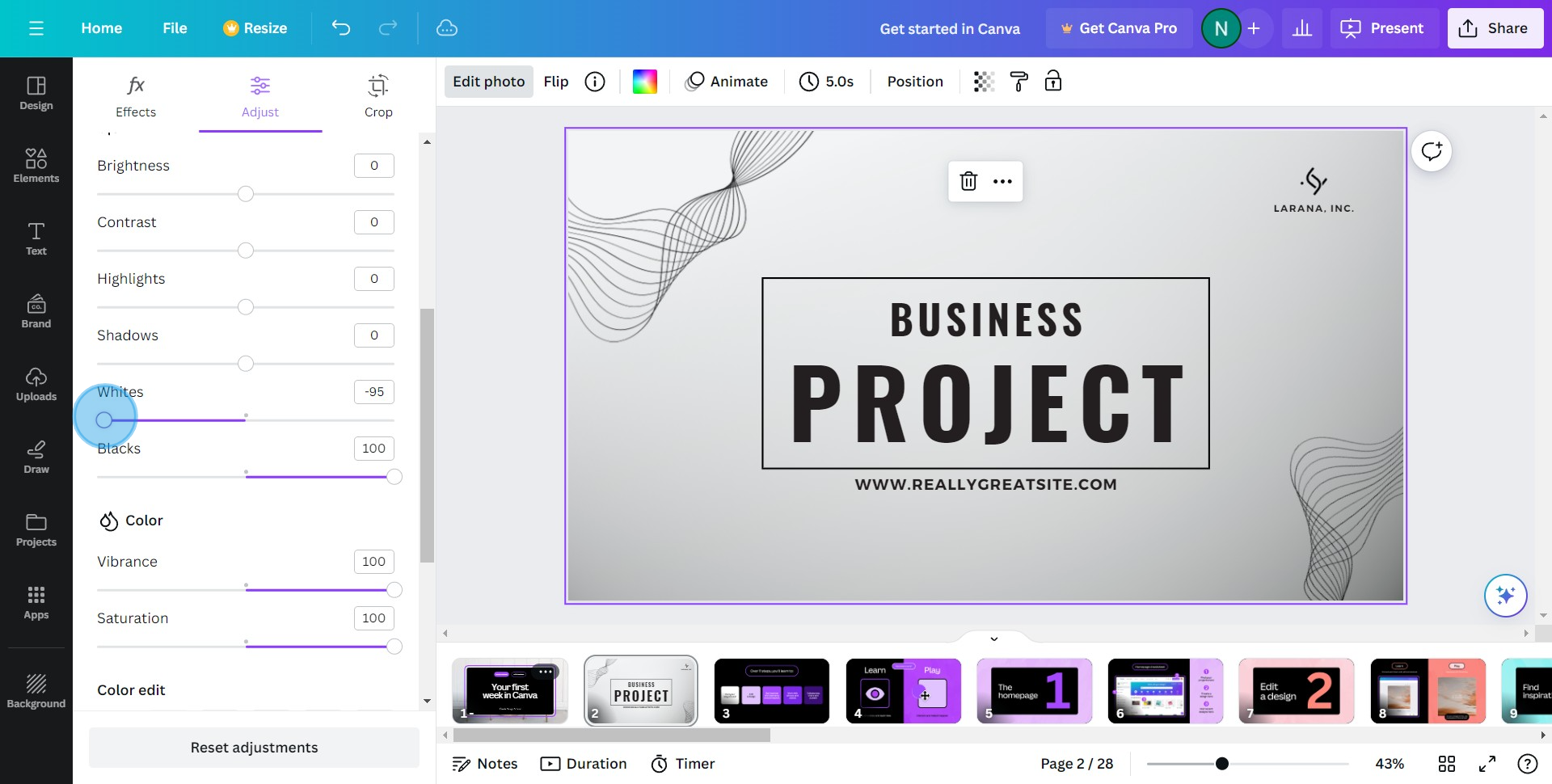The image size is (1552, 784).
Task: Select page 3 thumbnail
Action: [x=772, y=691]
